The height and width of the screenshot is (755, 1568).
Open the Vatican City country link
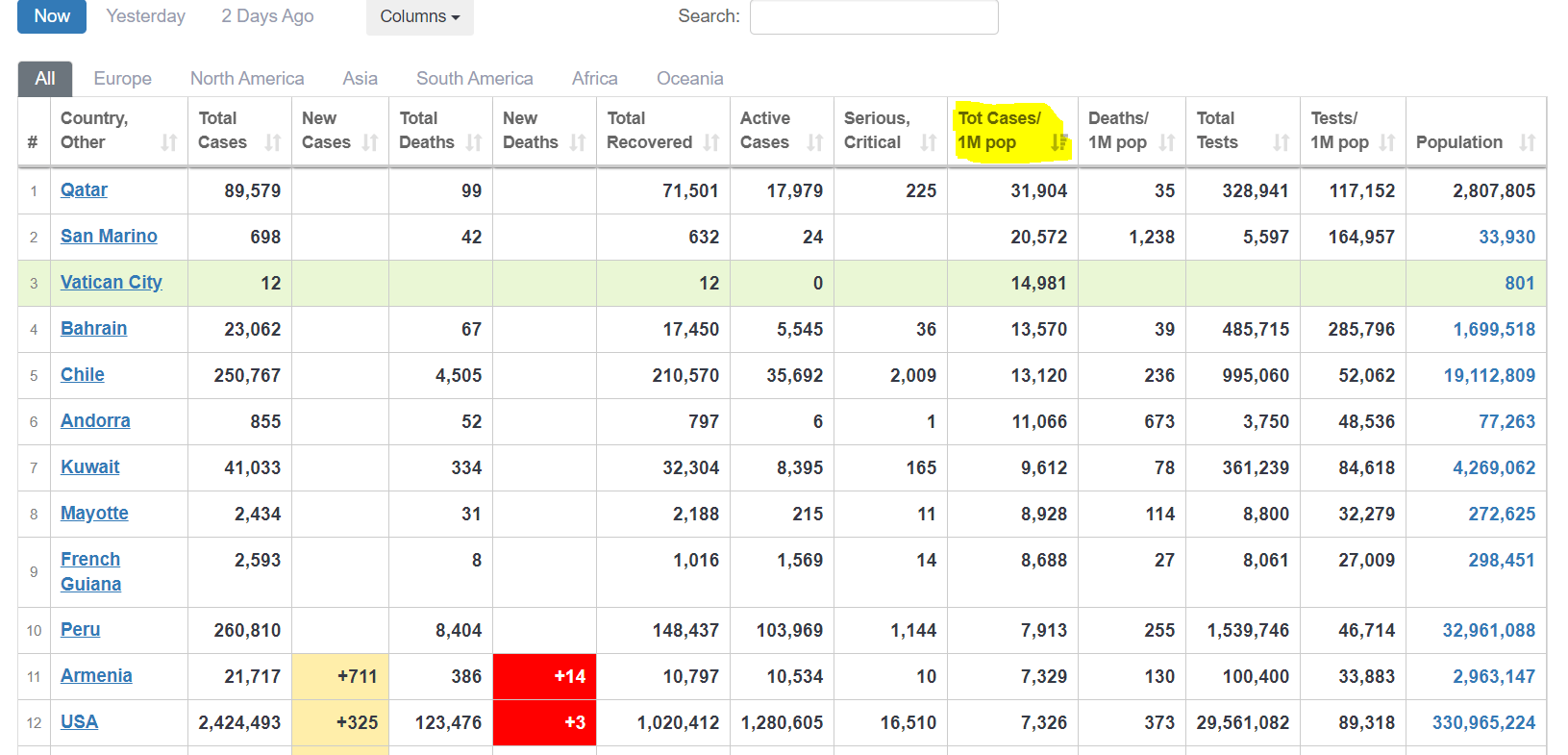[112, 282]
